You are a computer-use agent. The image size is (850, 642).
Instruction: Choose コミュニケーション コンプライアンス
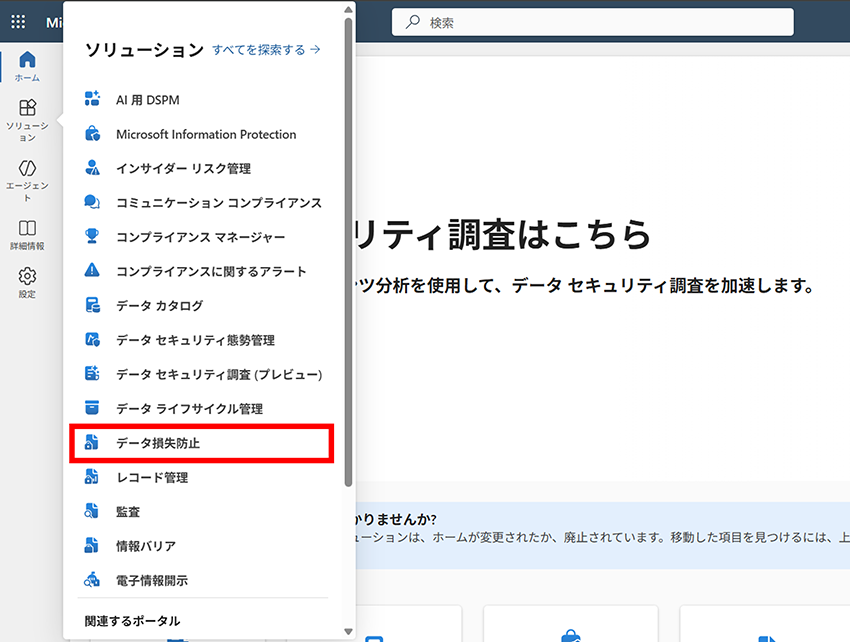pos(218,203)
